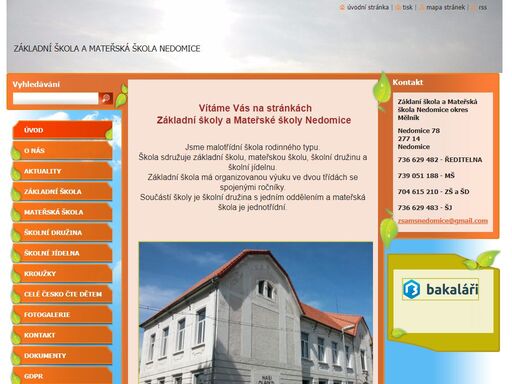Click the print icon beside tisk
The height and width of the screenshot is (384, 512).
(398, 8)
